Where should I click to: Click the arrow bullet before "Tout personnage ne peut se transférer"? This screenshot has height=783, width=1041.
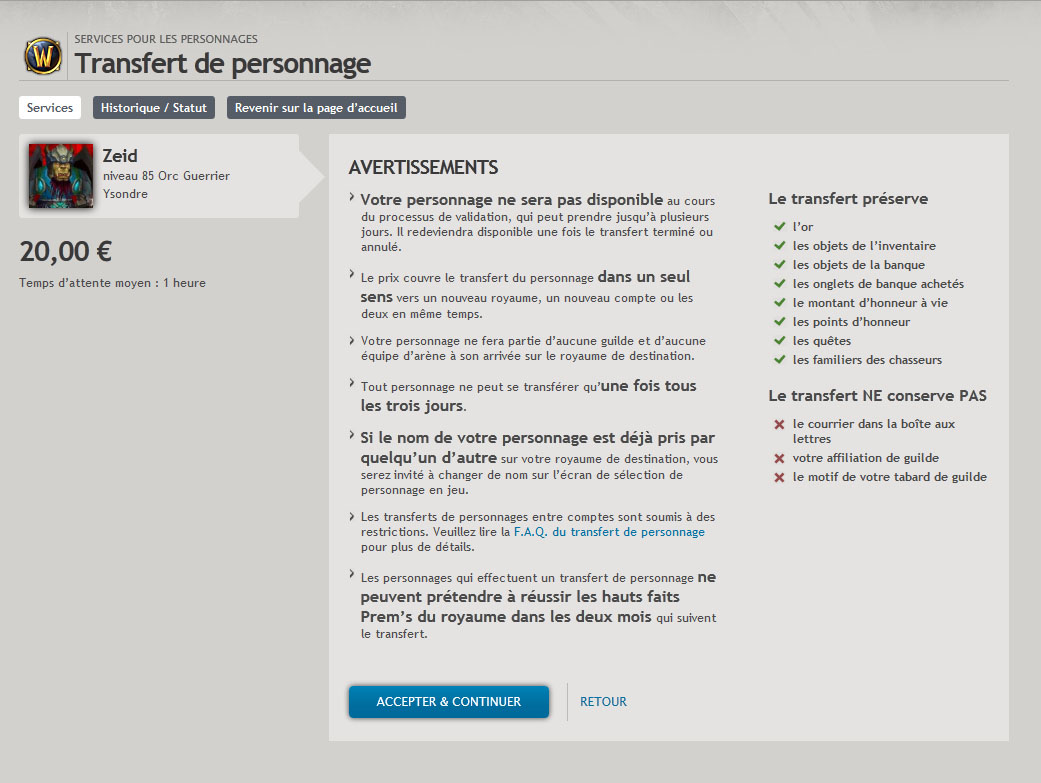click(x=352, y=383)
